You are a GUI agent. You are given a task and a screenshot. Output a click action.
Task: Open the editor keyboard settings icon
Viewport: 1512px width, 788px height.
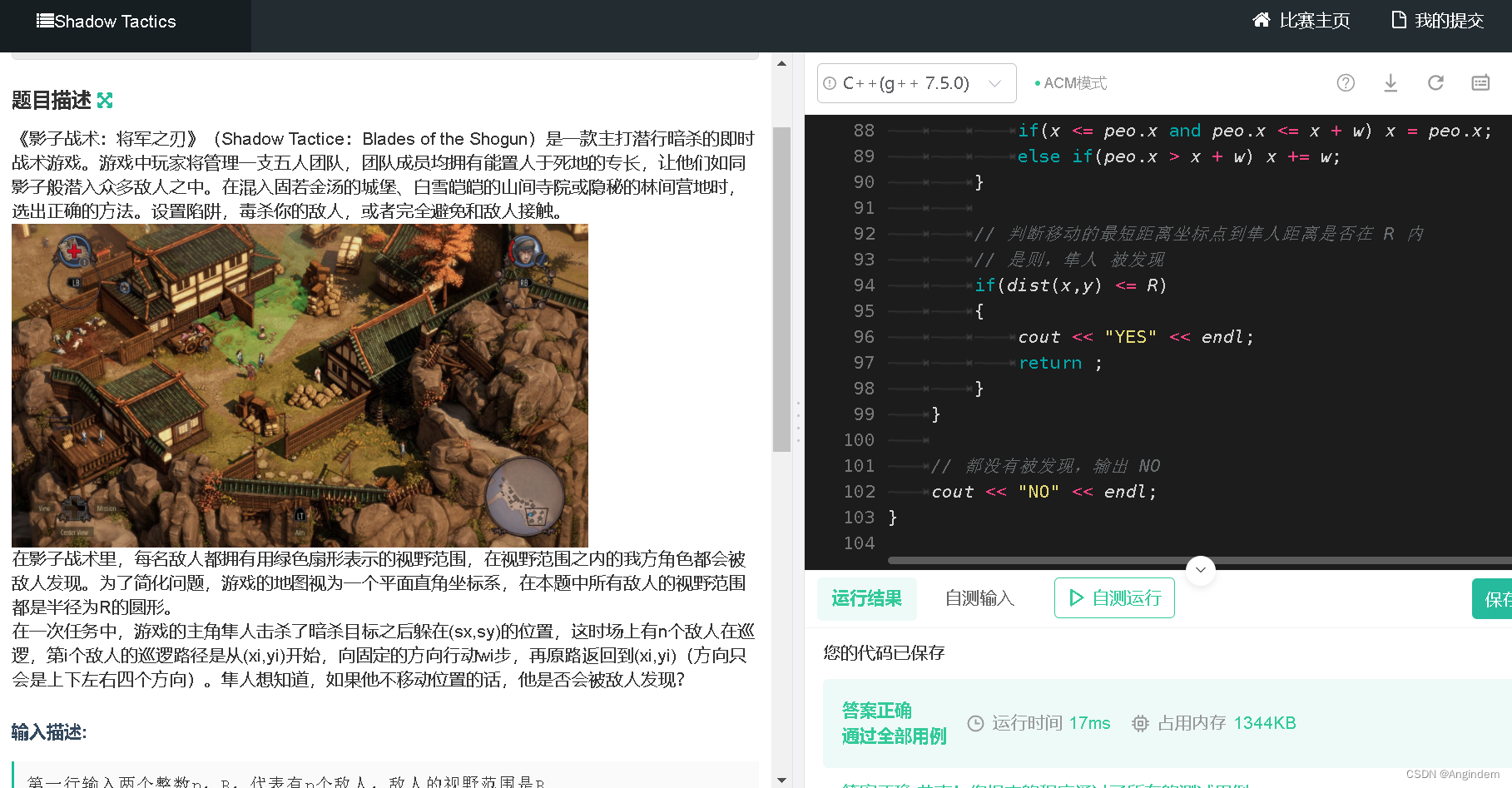tap(1480, 82)
